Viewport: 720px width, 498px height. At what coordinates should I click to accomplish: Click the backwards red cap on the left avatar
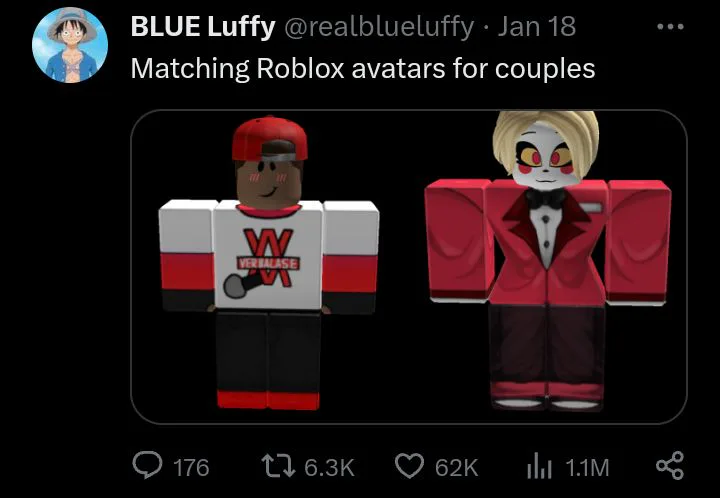coord(270,138)
